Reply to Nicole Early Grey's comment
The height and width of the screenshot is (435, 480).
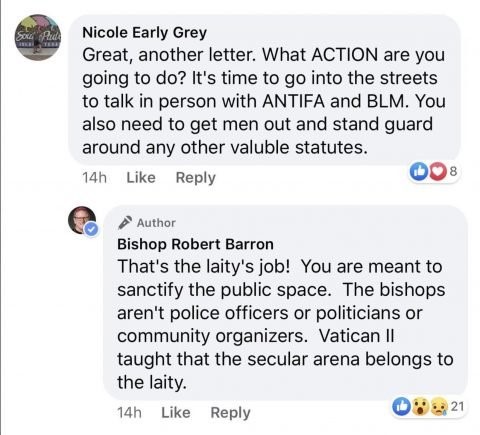click(x=196, y=178)
